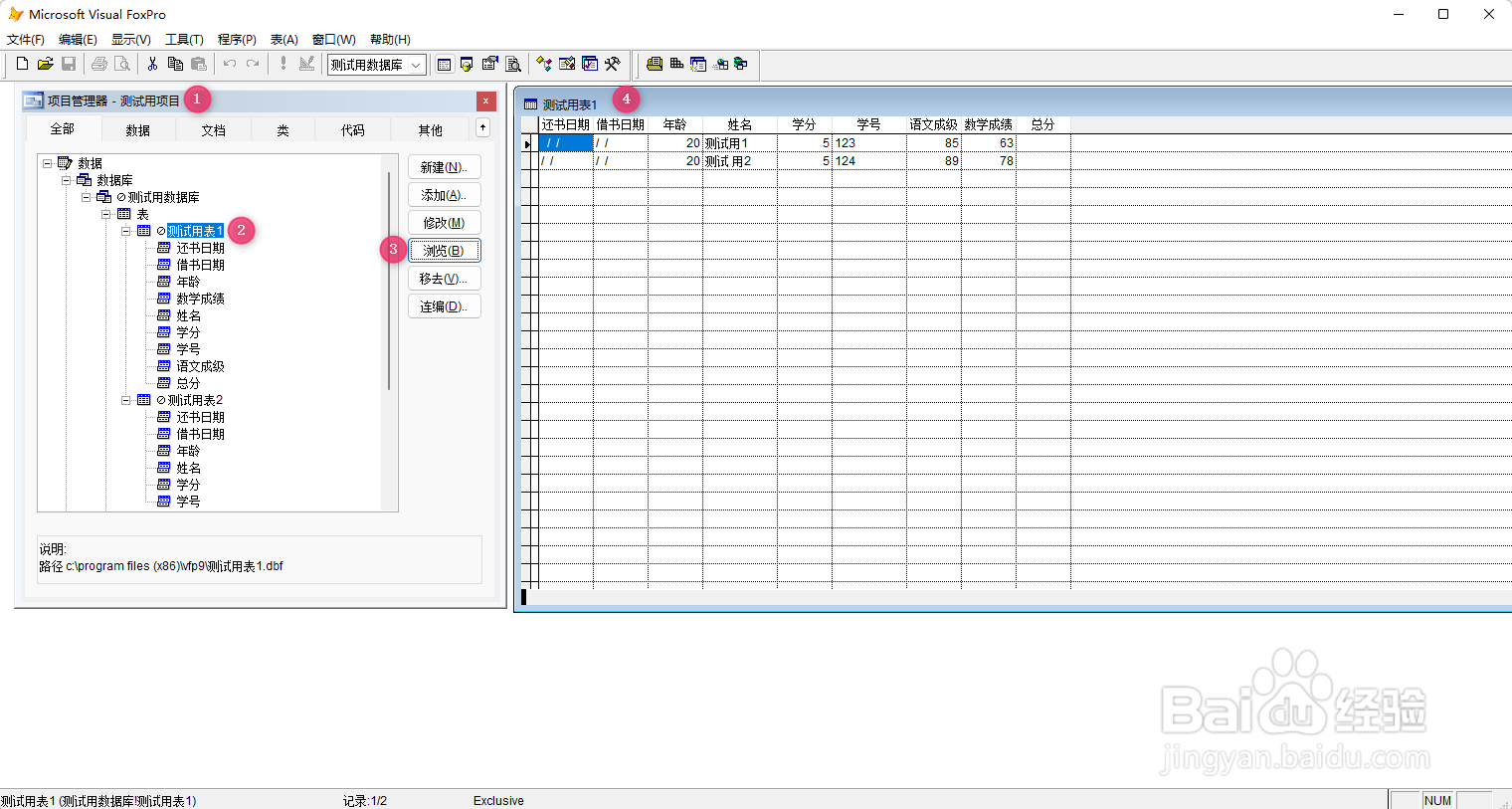Click the Redo arrow icon
The height and width of the screenshot is (809, 1512).
[253, 64]
